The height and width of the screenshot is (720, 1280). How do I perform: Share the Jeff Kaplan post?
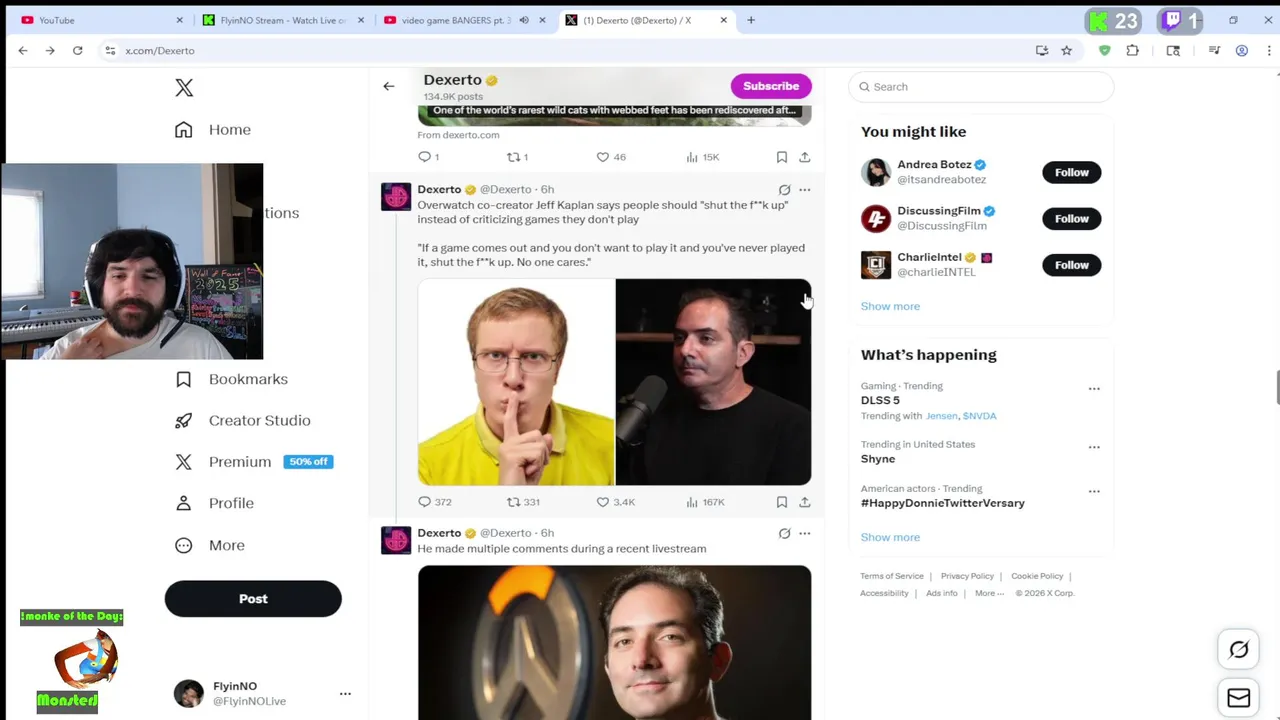pos(805,502)
